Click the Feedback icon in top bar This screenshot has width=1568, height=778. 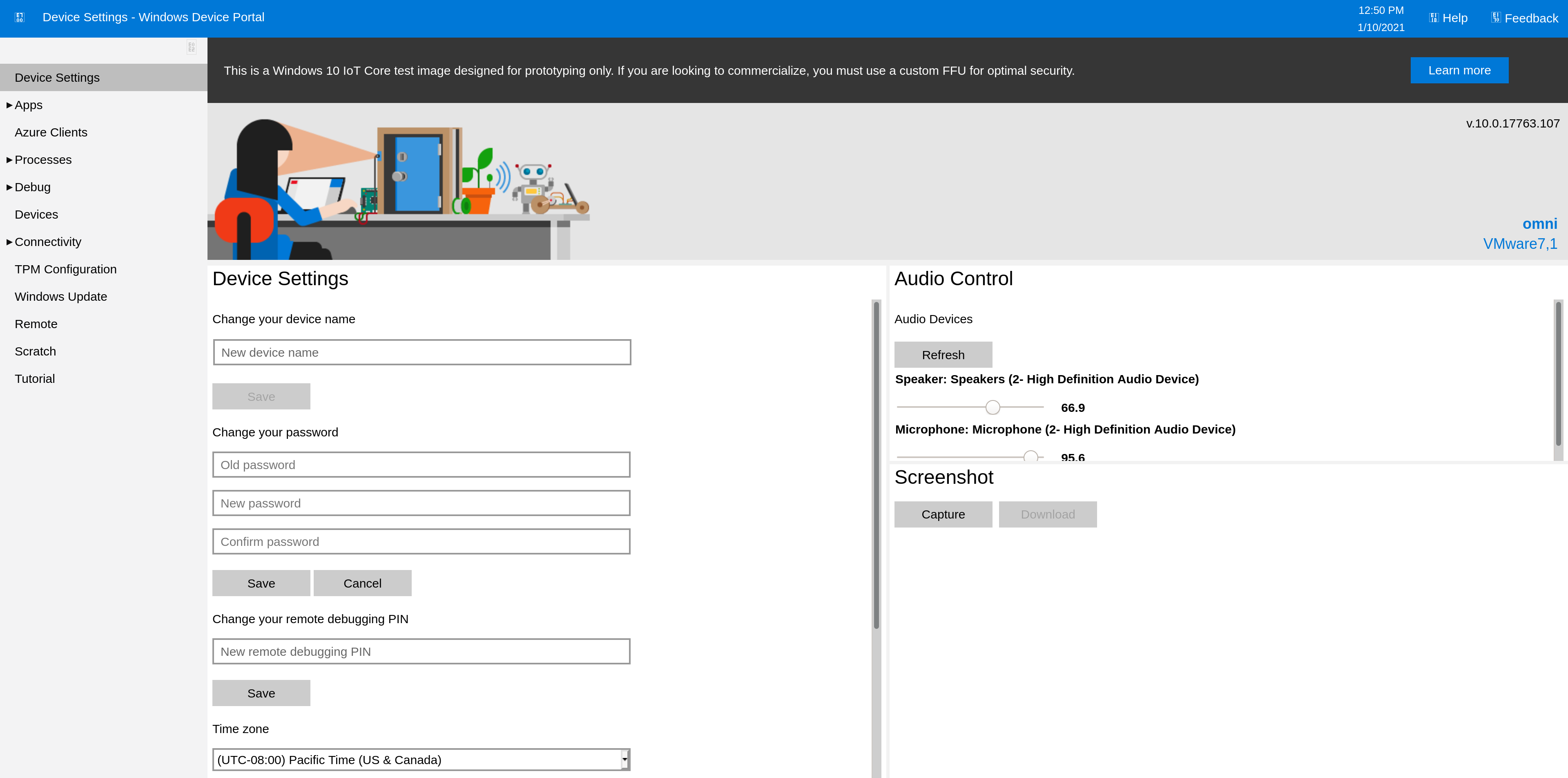point(1496,18)
